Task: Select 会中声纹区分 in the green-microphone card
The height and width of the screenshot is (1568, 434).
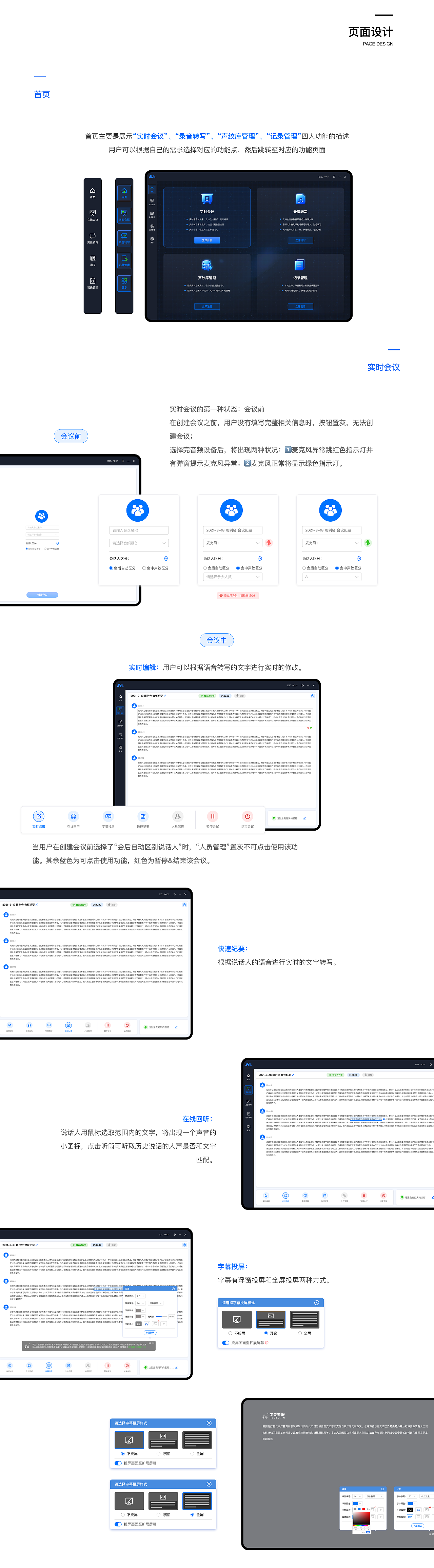Action: [x=348, y=568]
